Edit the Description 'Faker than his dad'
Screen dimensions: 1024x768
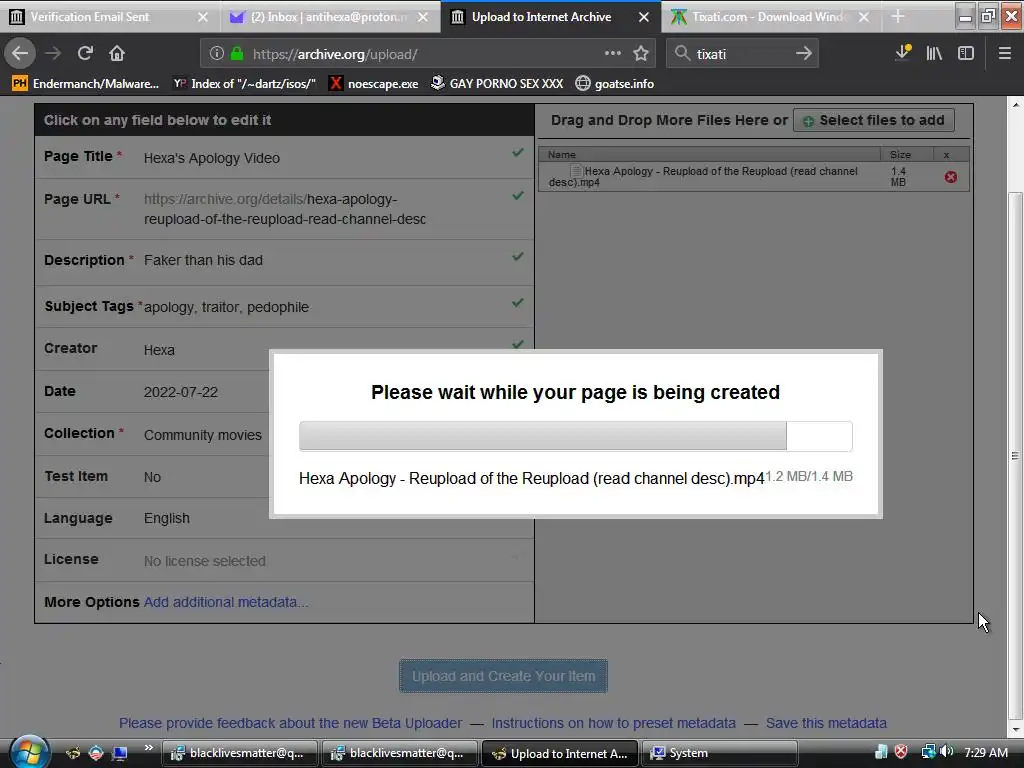point(203,260)
